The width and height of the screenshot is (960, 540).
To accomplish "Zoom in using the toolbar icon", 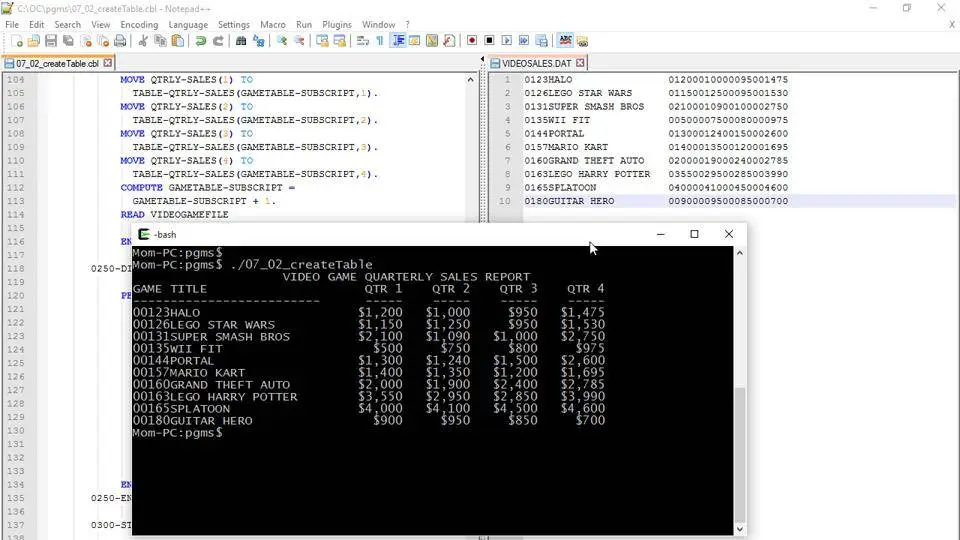I will click(x=282, y=41).
